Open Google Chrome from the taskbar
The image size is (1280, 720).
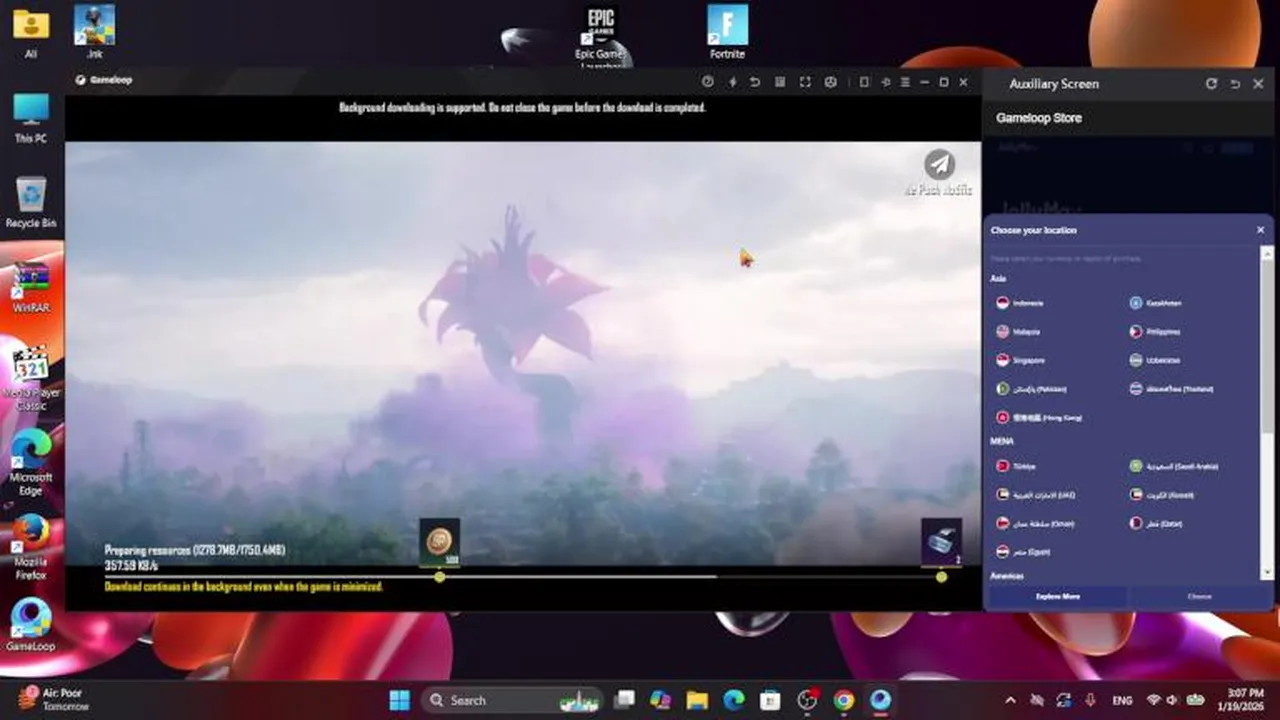coord(844,700)
